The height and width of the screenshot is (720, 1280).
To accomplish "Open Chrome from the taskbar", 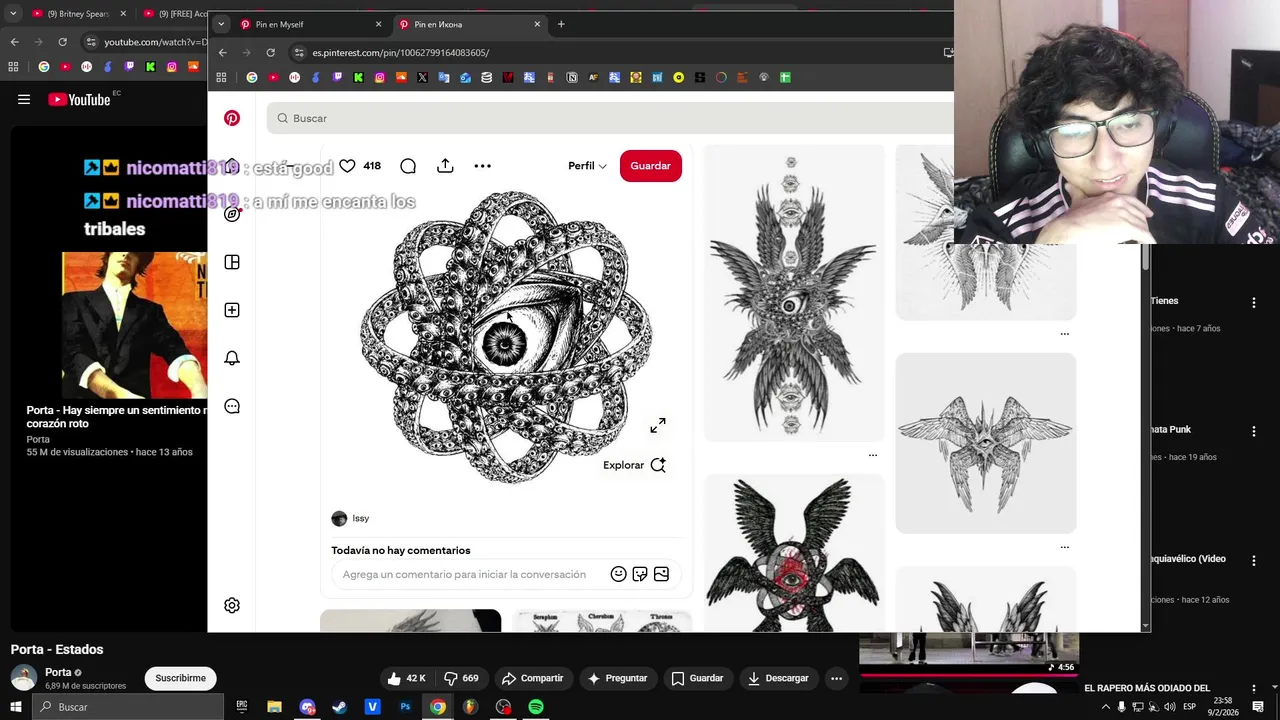I will point(438,707).
